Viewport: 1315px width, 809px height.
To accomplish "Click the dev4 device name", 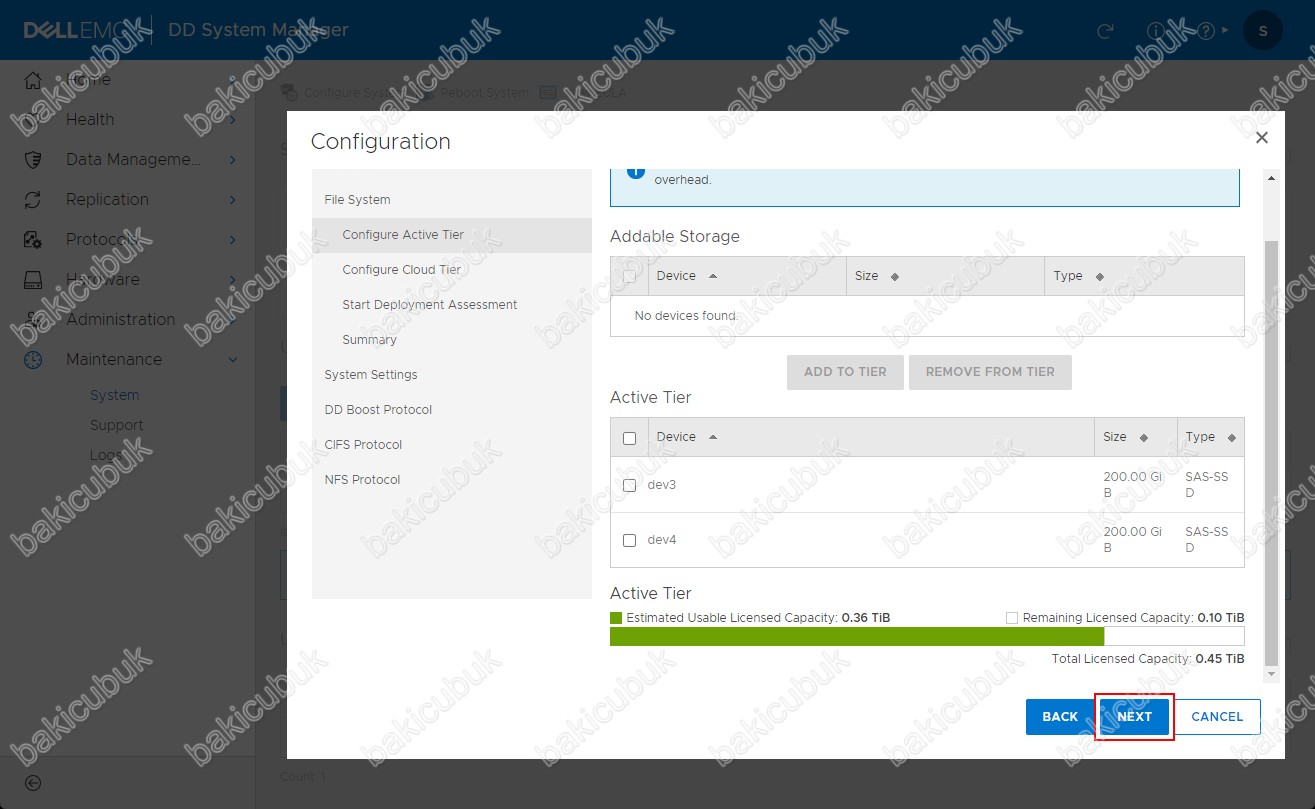I will coord(662,540).
